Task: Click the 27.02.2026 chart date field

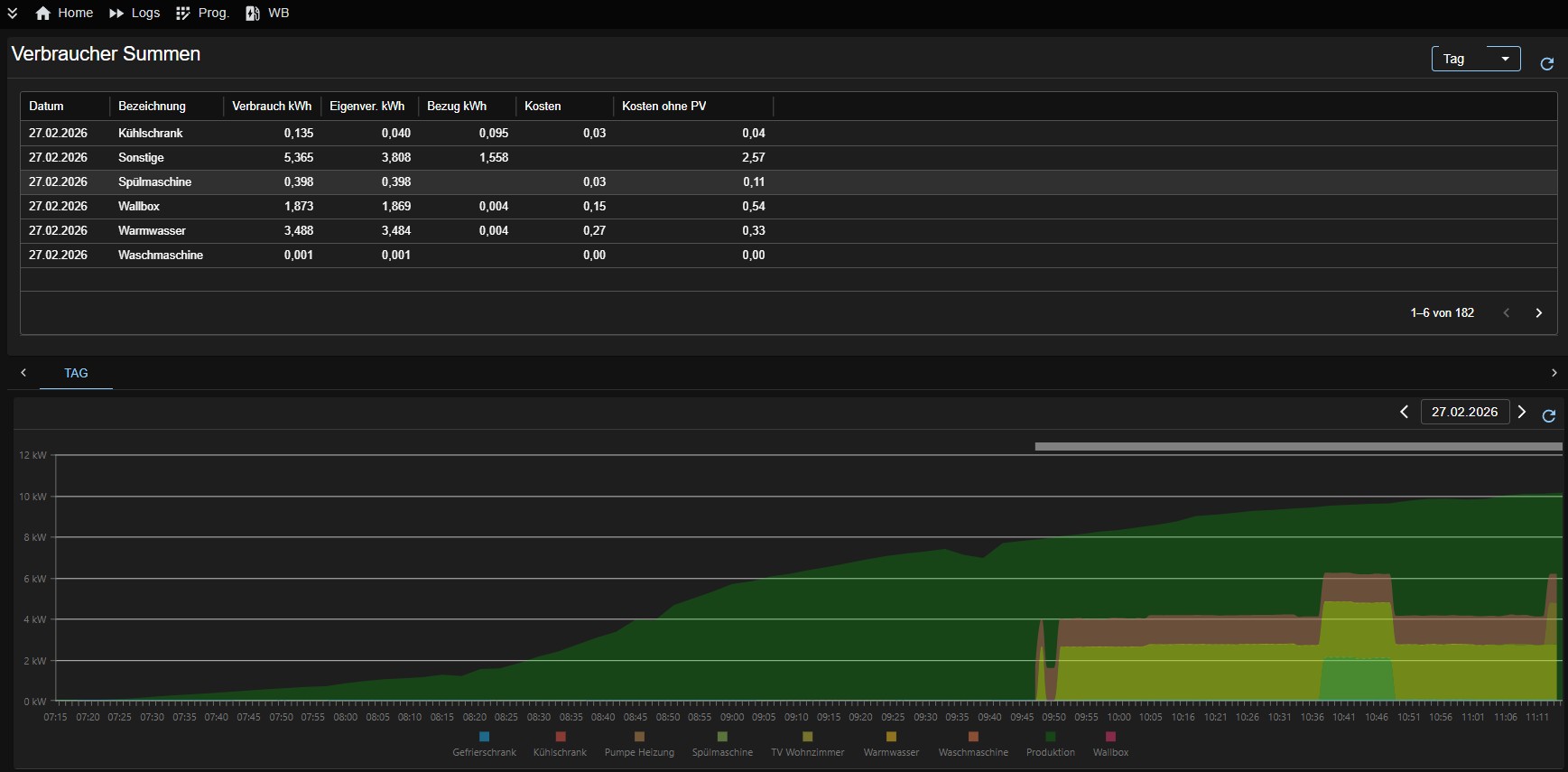Action: pos(1464,412)
